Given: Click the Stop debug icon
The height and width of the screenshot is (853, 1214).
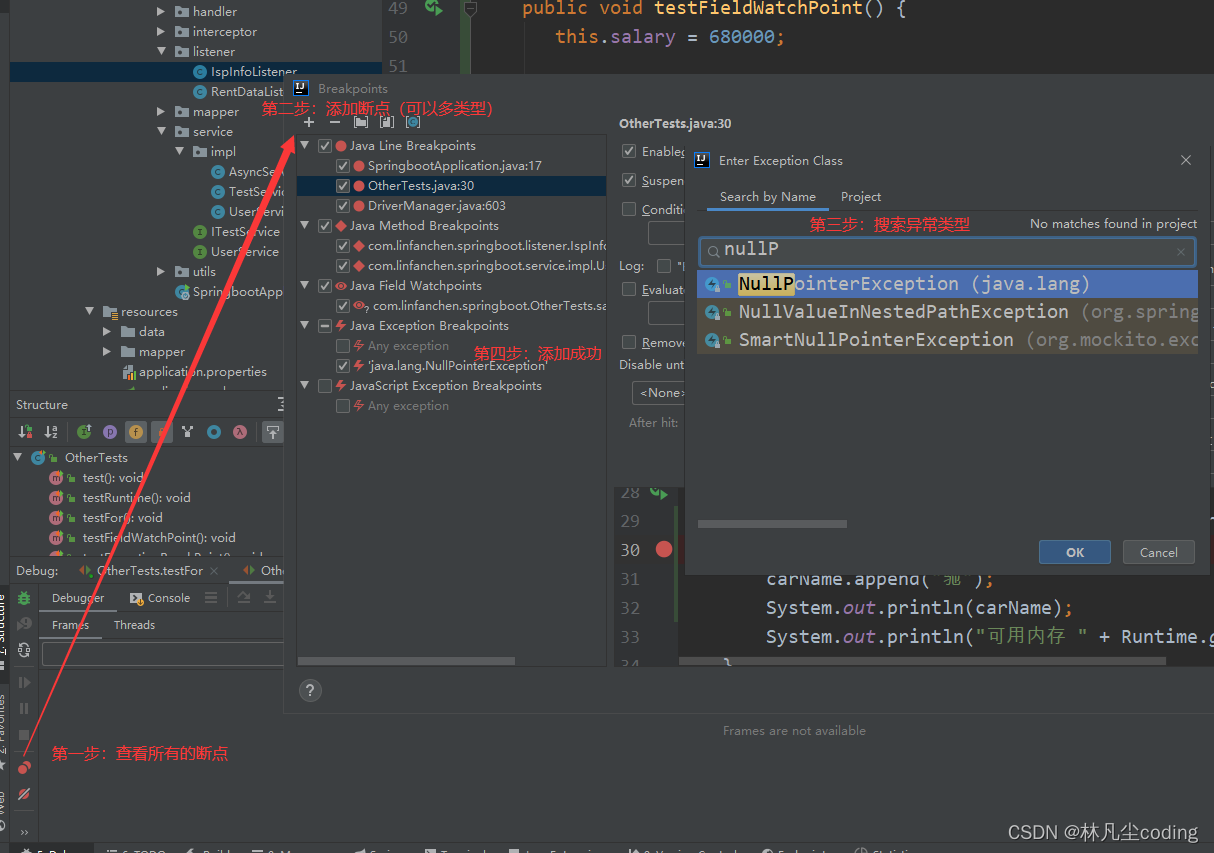Looking at the screenshot, I should pos(25,734).
